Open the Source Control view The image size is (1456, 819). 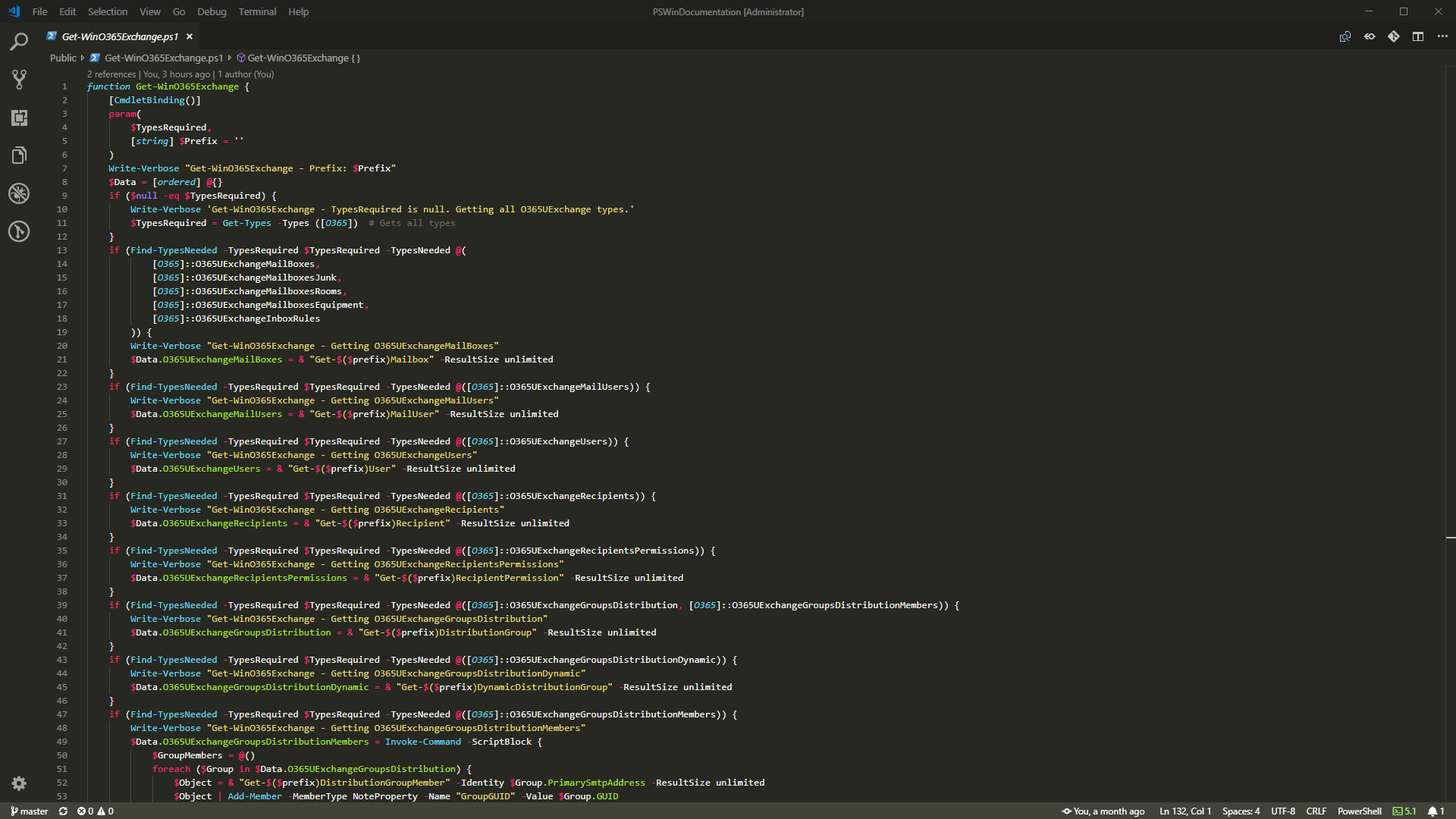(19, 79)
